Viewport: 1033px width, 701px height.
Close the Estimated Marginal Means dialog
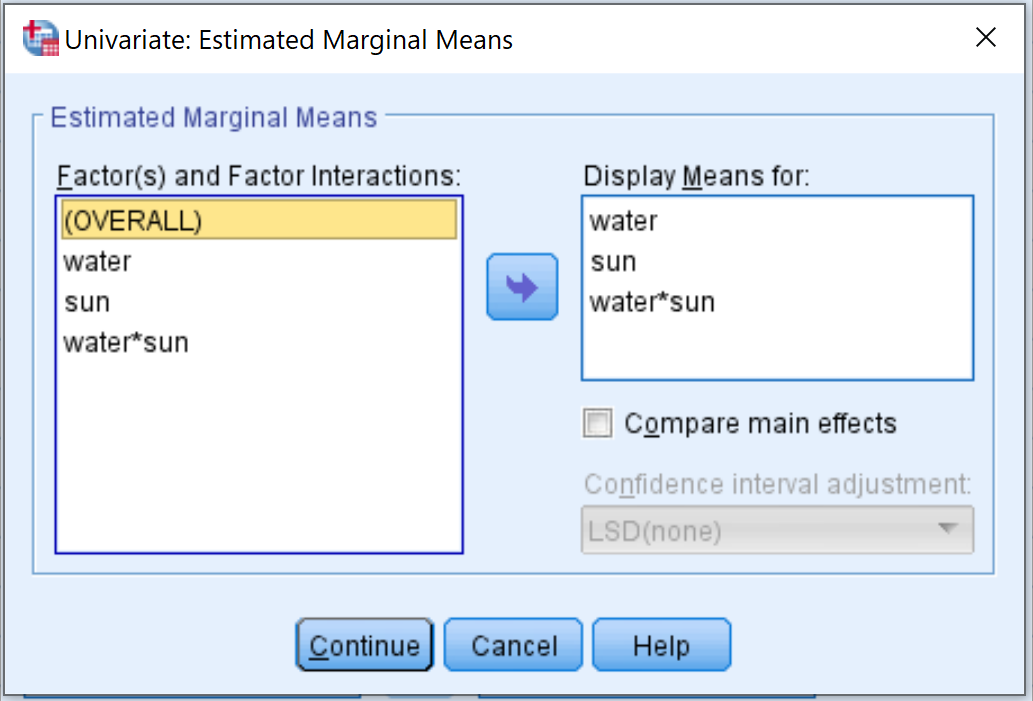[986, 38]
